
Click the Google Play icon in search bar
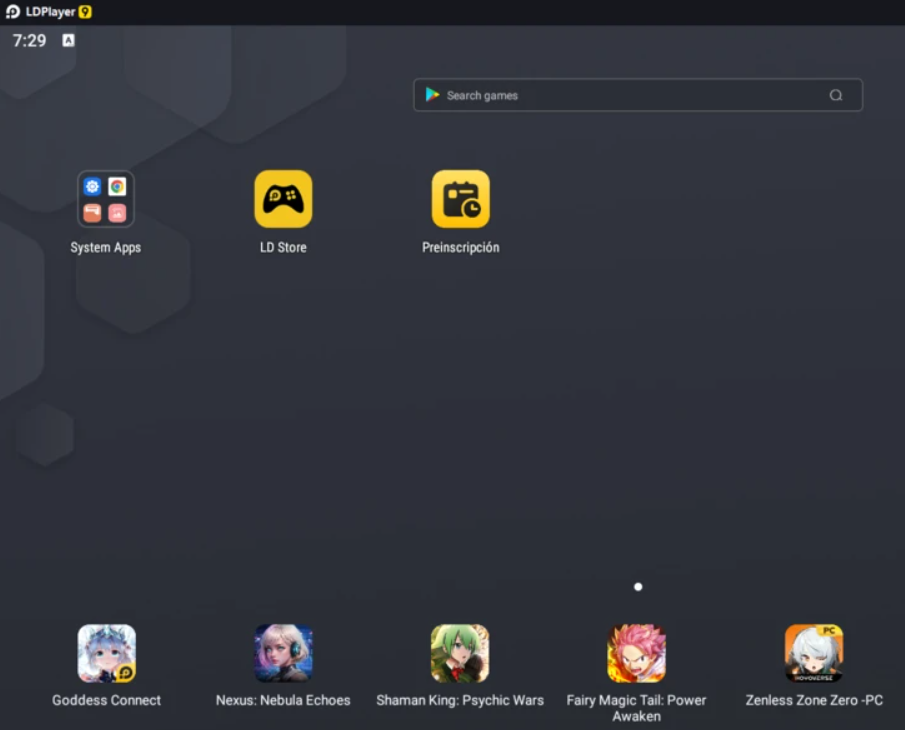tap(432, 95)
